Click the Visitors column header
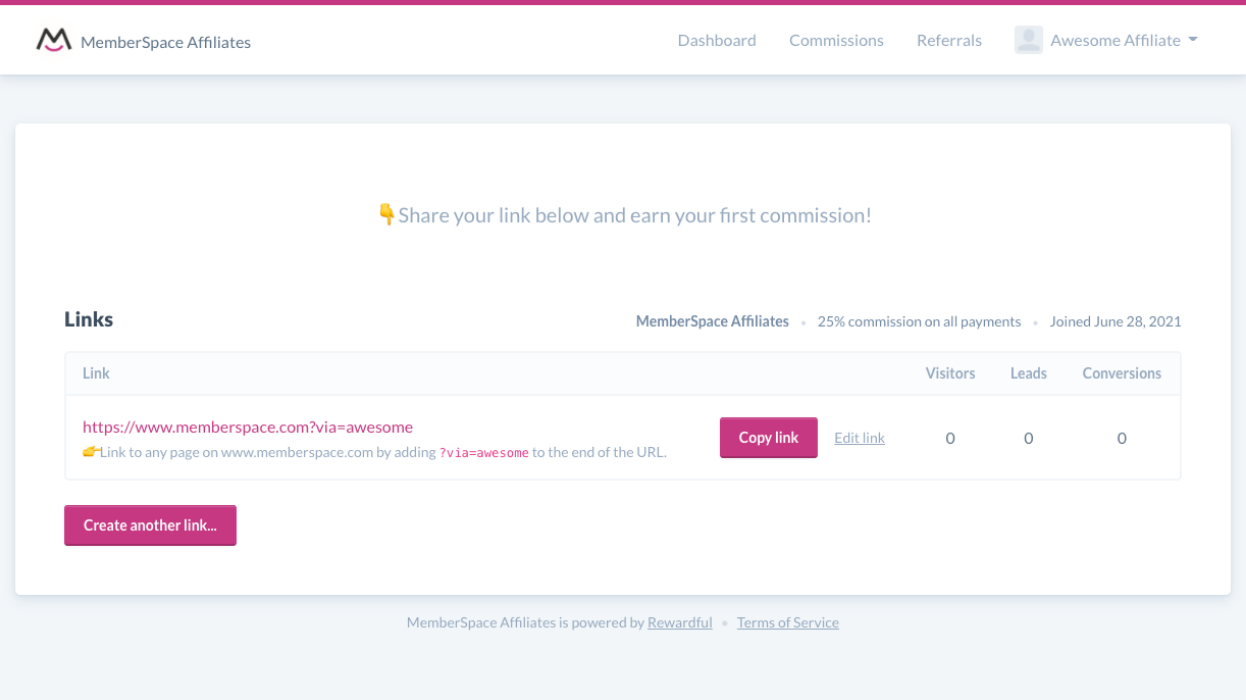Image resolution: width=1246 pixels, height=700 pixels. [949, 373]
